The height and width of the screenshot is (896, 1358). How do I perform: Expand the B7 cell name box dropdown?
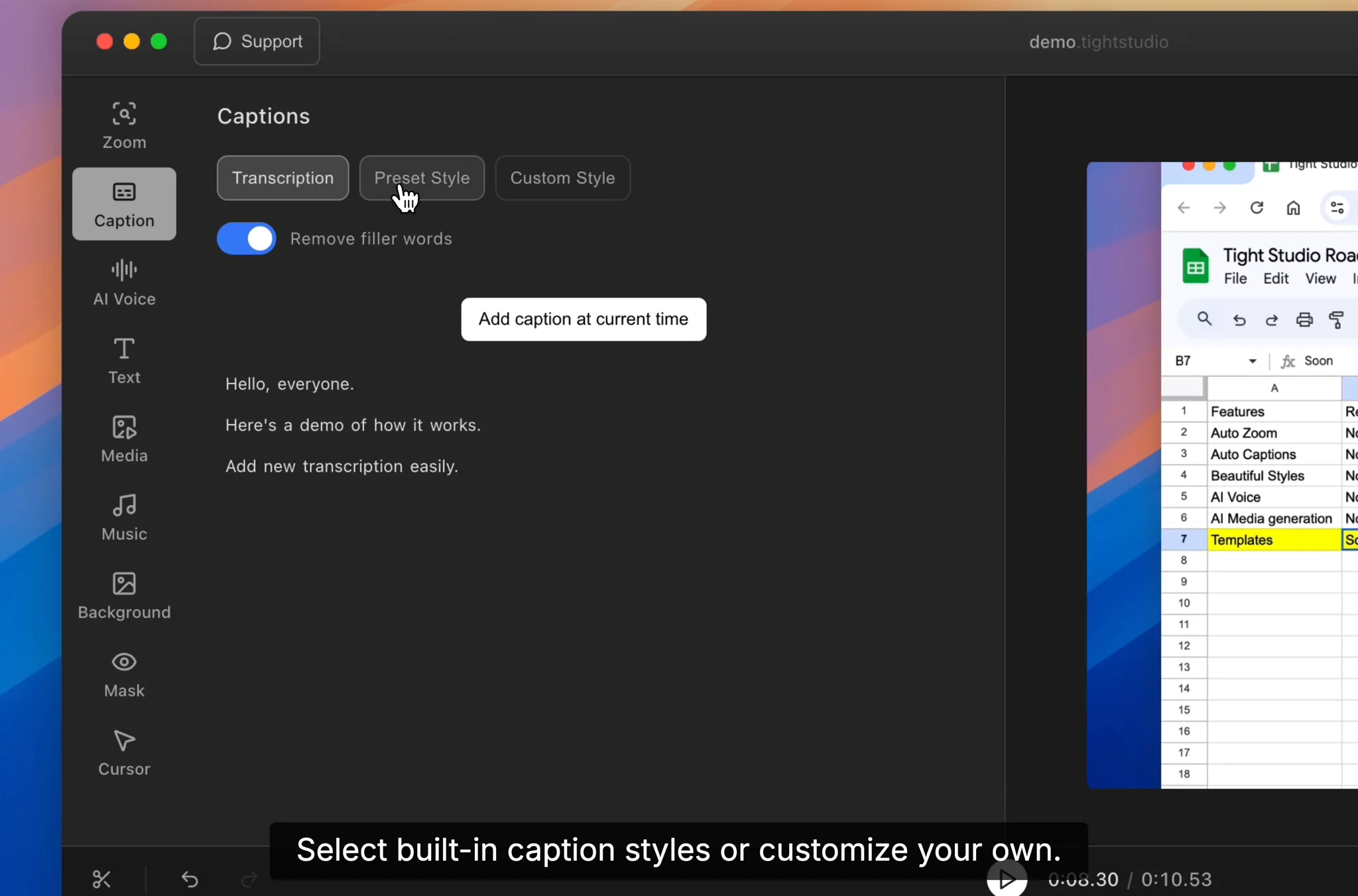pos(1252,361)
